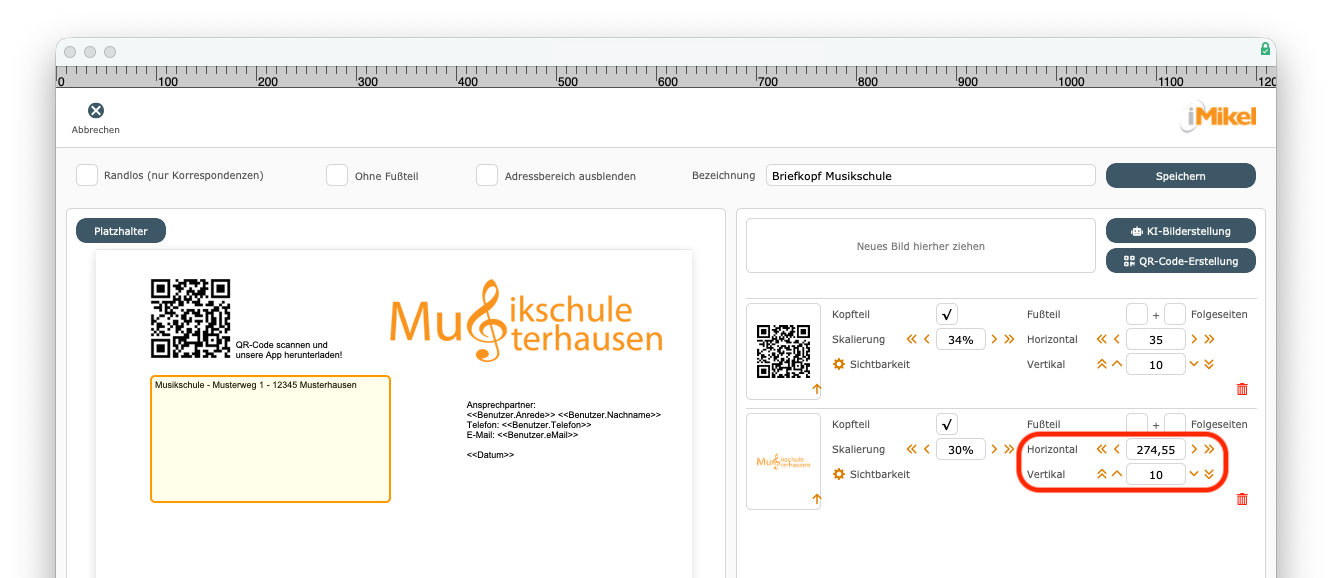Image resolution: width=1332 pixels, height=578 pixels.
Task: Click the green lock icon in title bar
Action: [1265, 48]
